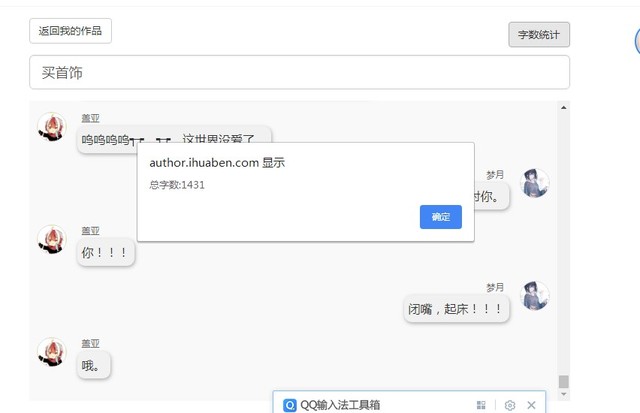Click the 盖亚 name above 哦。 bubble
The image size is (640, 413).
[x=91, y=343]
